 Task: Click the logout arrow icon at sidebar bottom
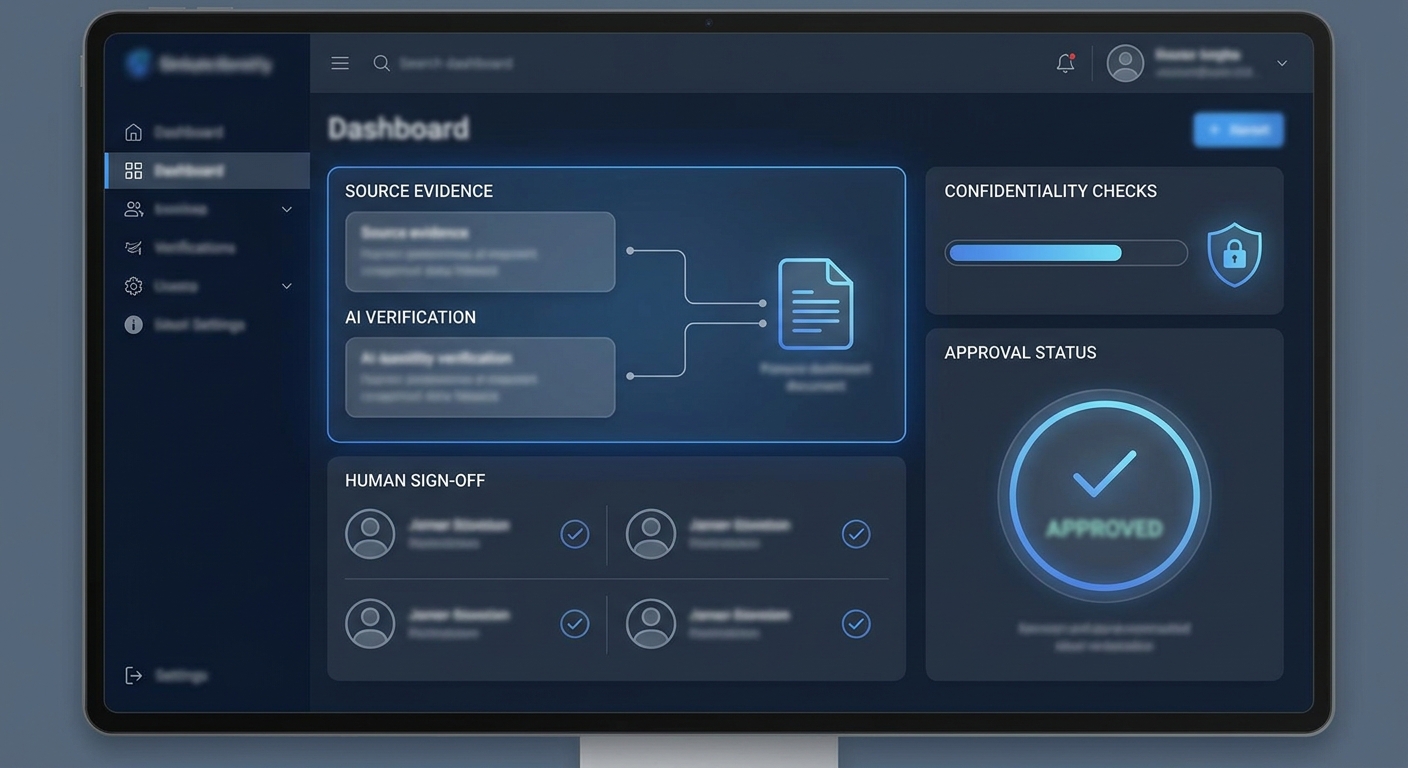point(133,676)
